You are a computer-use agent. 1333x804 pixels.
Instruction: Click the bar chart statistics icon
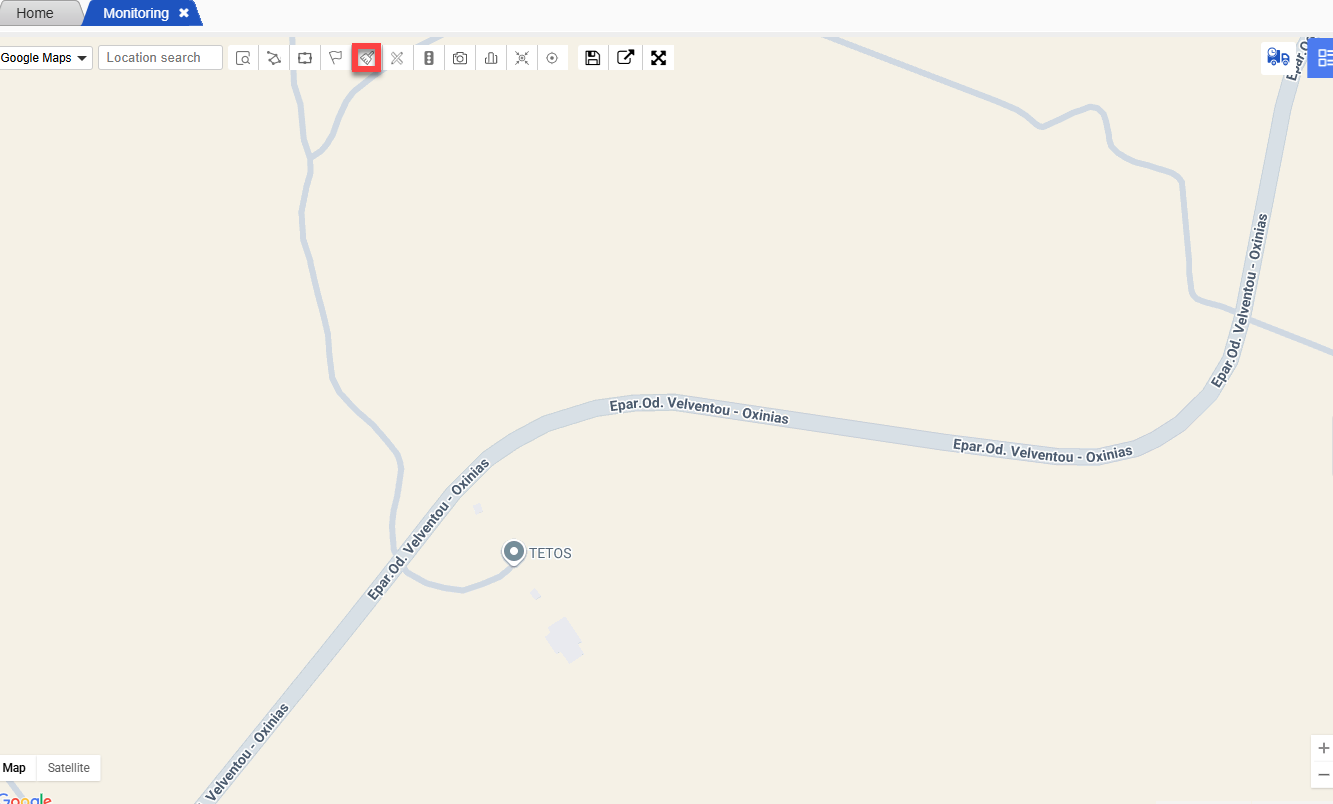coord(491,58)
